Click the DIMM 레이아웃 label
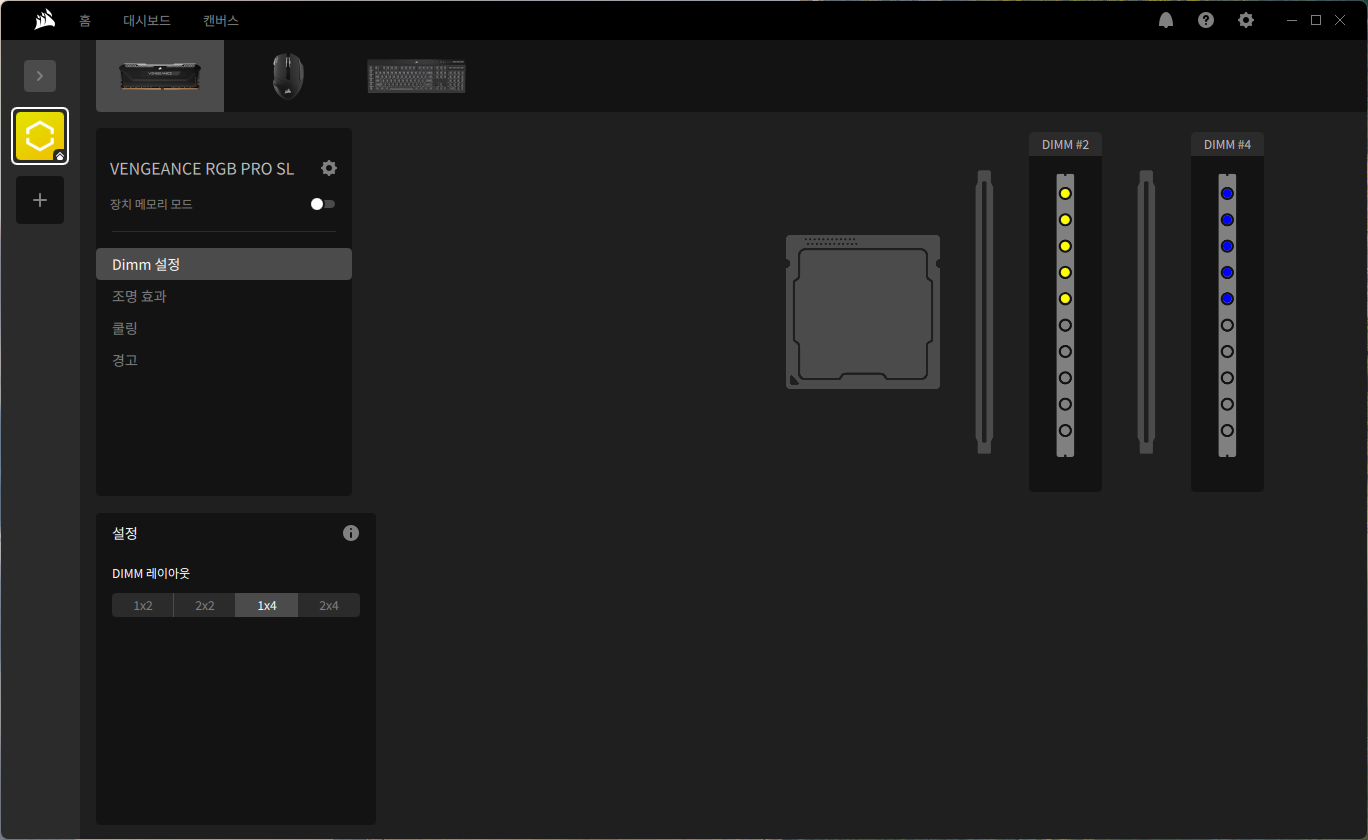Viewport: 1368px width, 840px height. click(x=151, y=574)
